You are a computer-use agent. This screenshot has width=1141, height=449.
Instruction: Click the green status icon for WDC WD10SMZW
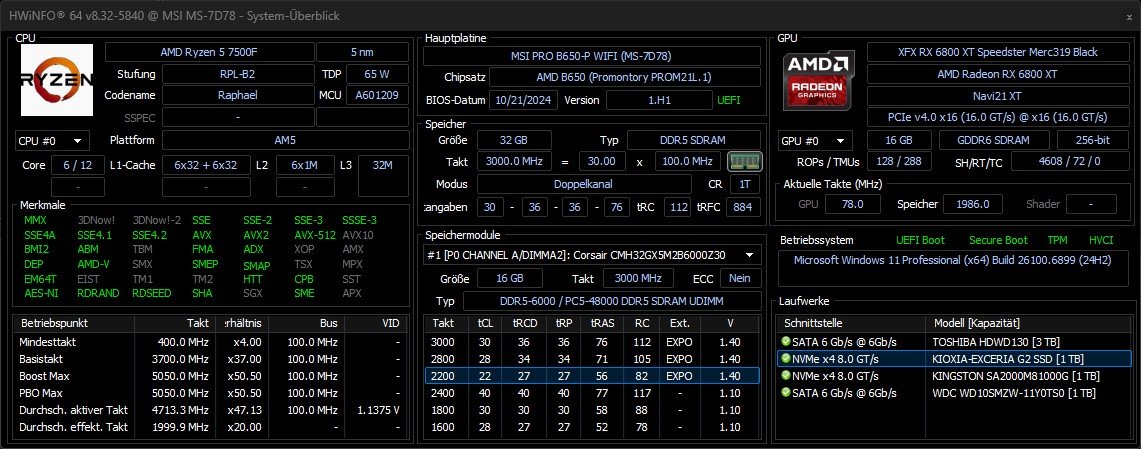coord(785,393)
